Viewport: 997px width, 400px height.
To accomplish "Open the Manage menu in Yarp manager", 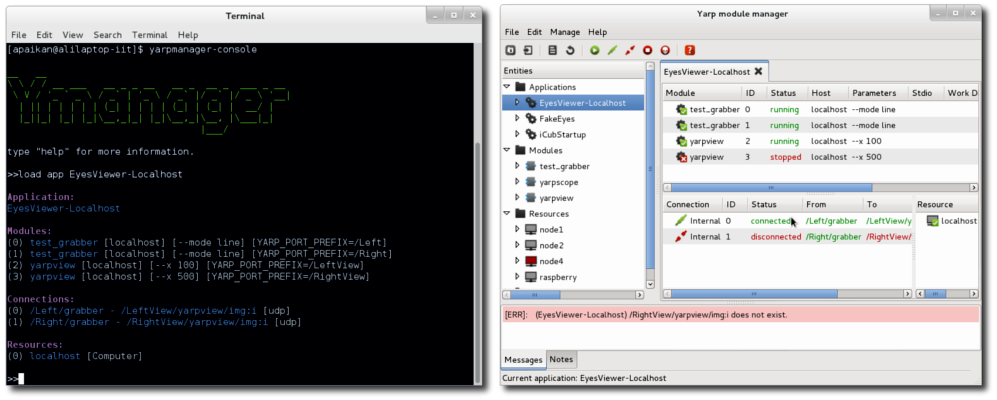I will (565, 32).
